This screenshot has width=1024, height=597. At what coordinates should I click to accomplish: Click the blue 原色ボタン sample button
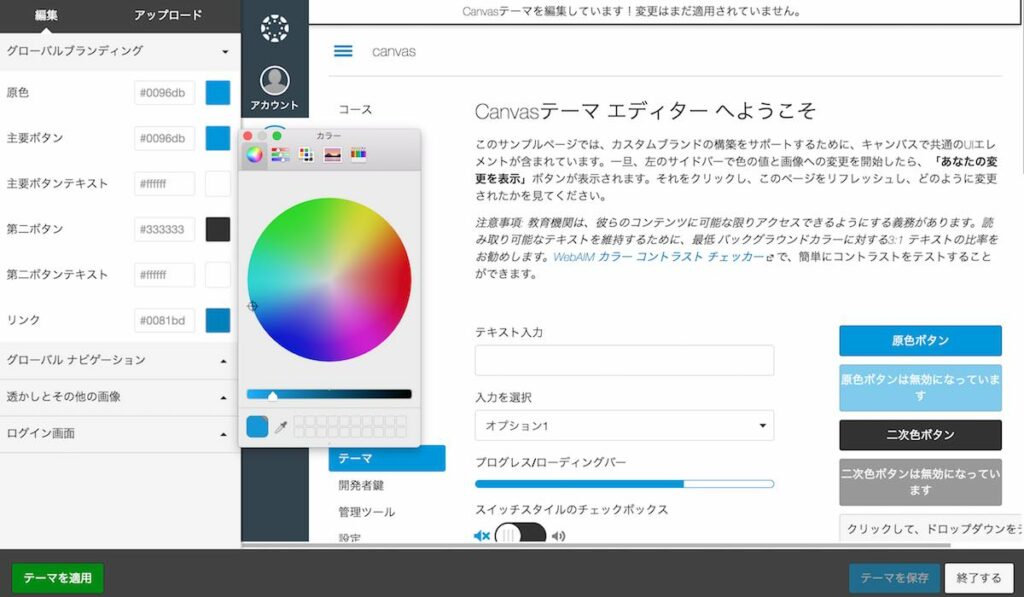[x=920, y=340]
